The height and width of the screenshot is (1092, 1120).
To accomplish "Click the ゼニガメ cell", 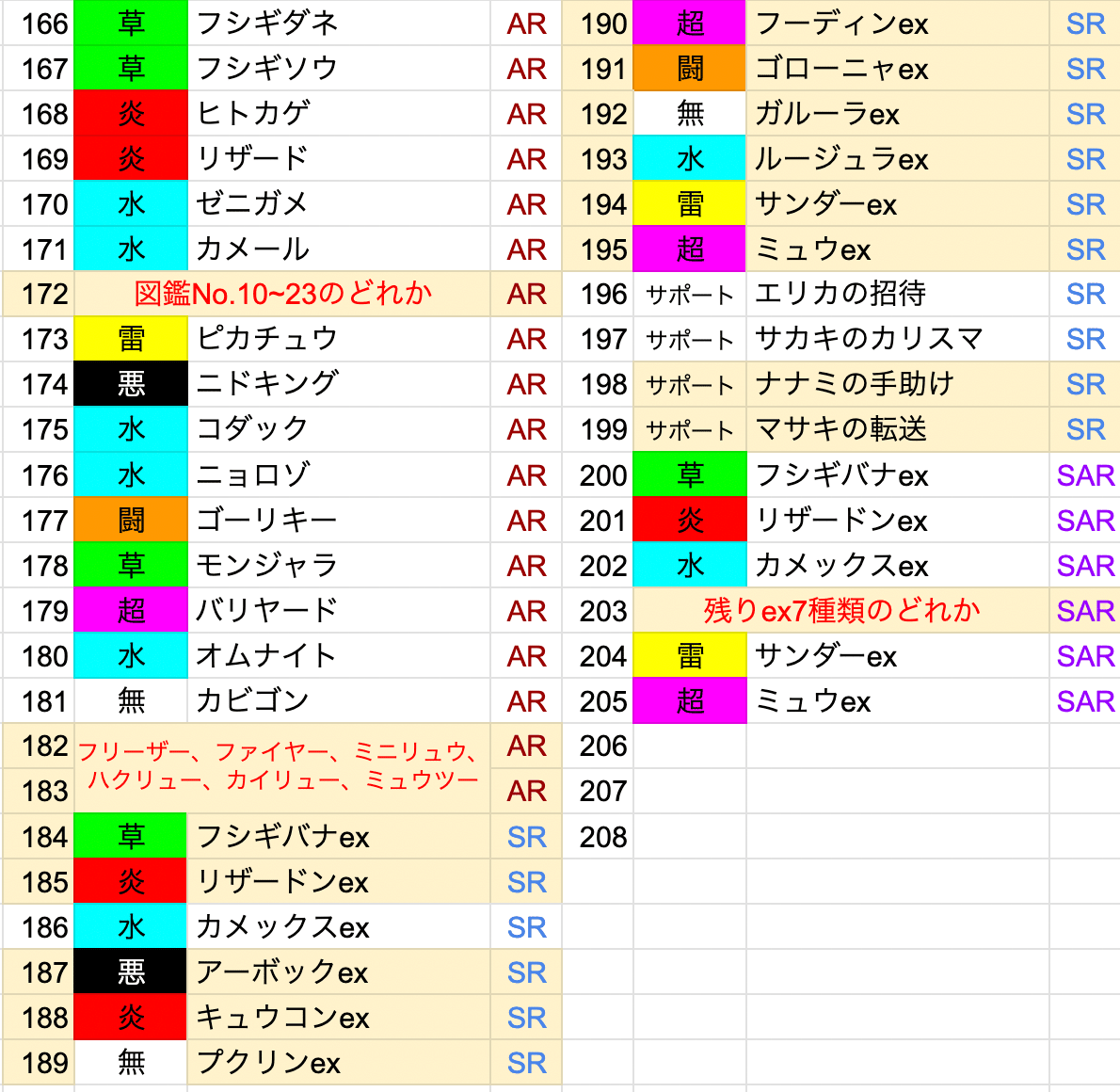I will pyautogui.click(x=339, y=204).
